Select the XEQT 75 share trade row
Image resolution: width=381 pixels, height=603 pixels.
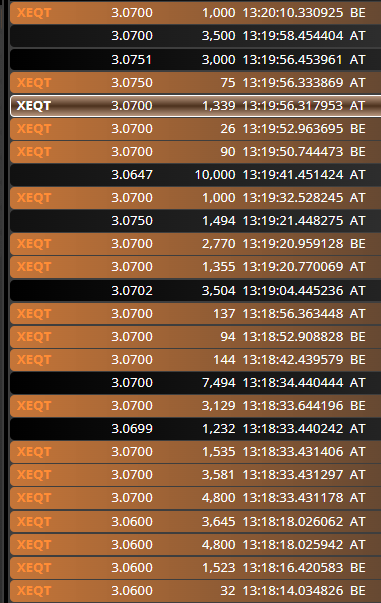pyautogui.click(x=195, y=83)
